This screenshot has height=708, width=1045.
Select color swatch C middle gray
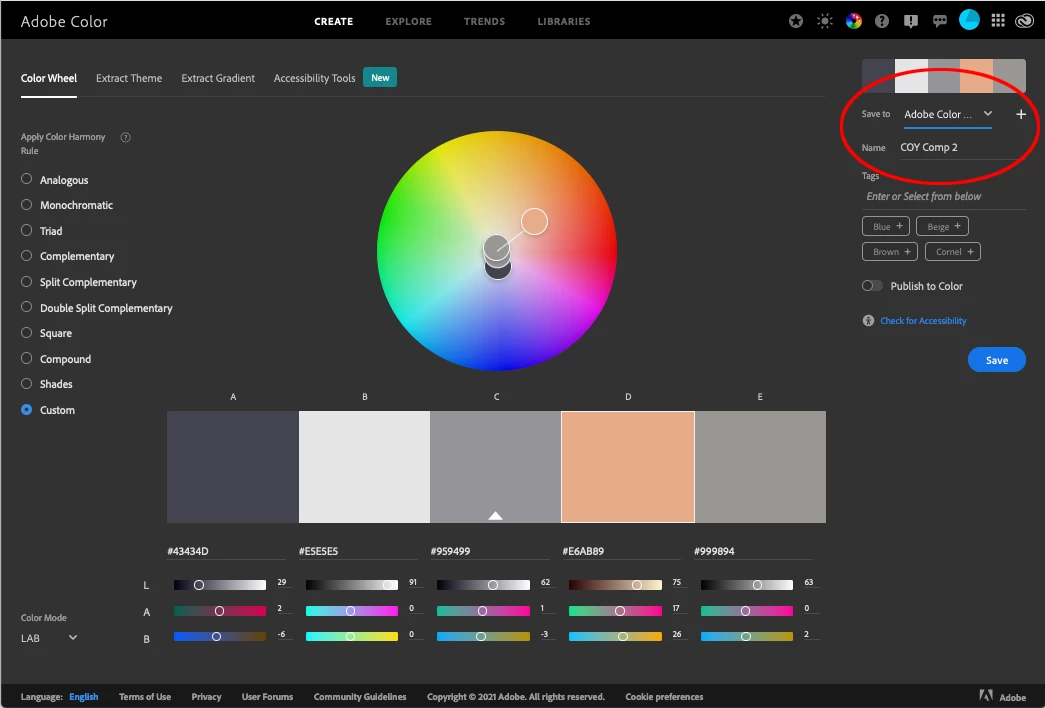click(x=495, y=467)
